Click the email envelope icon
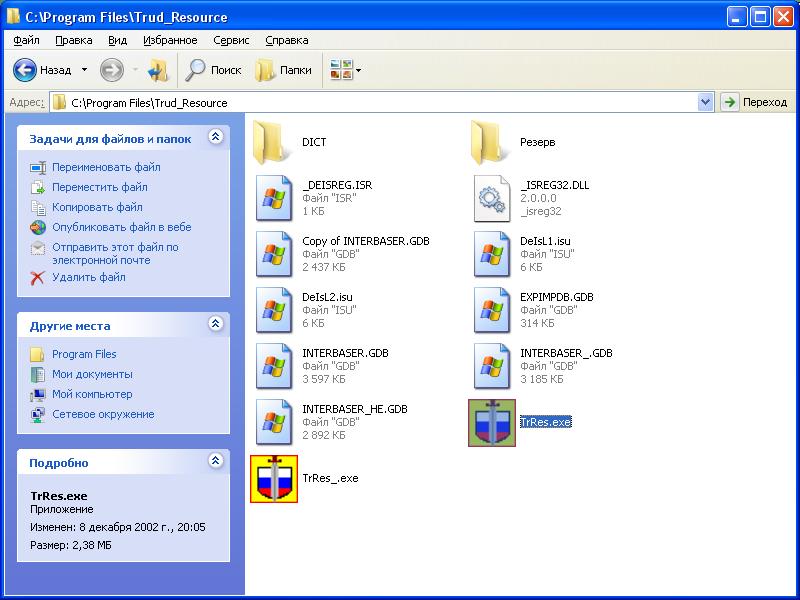The height and width of the screenshot is (600, 800). pos(38,247)
